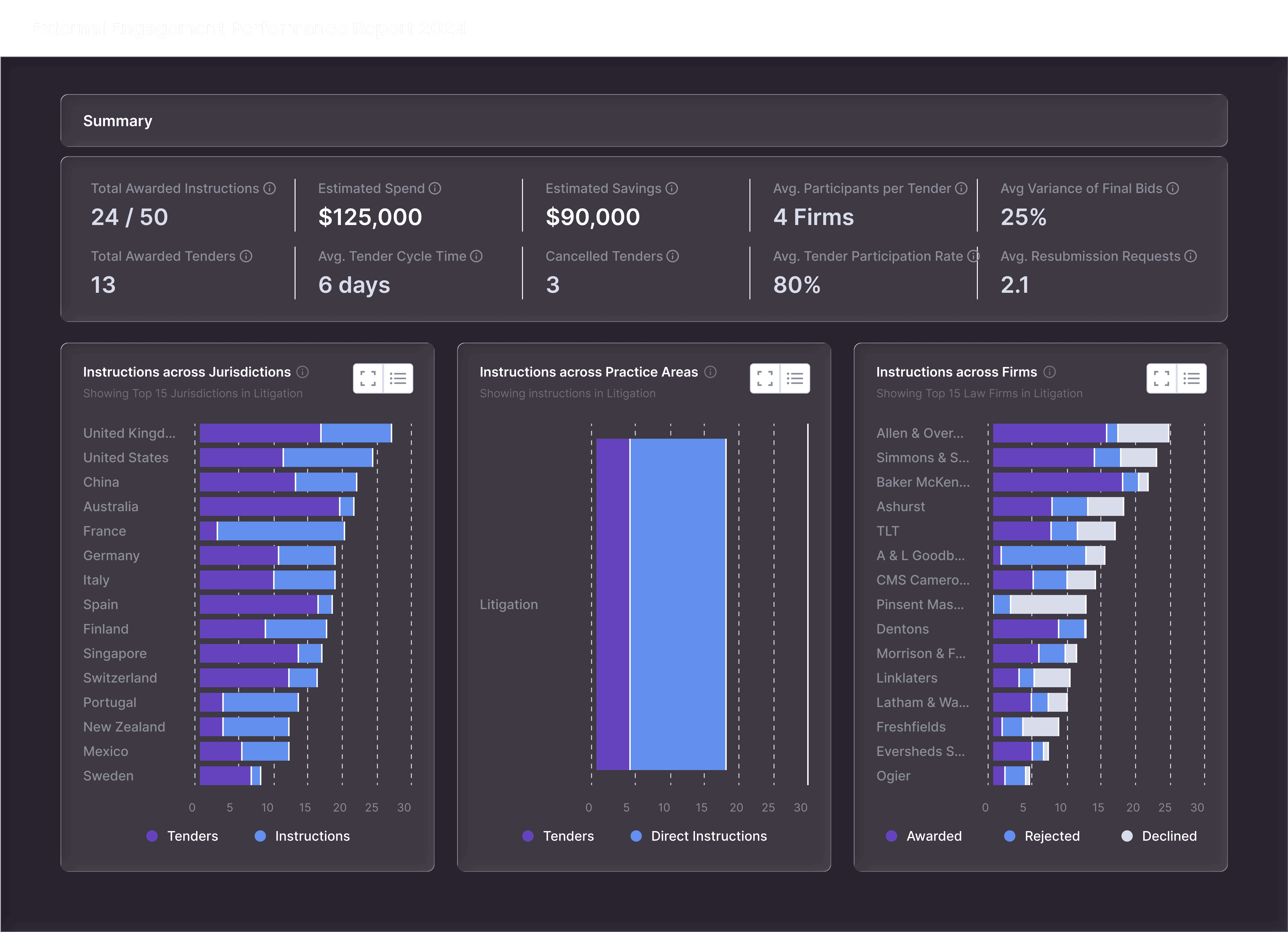Click the Estimated Spend info icon
Viewport: 1288px width, 932px height.
435,189
